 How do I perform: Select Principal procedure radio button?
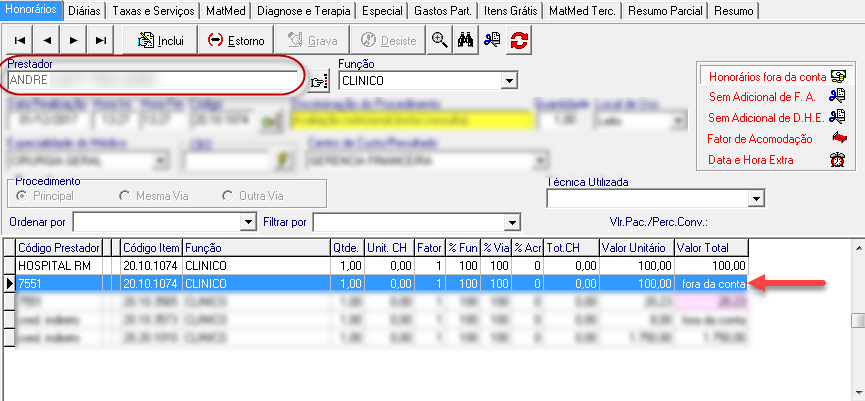point(22,196)
